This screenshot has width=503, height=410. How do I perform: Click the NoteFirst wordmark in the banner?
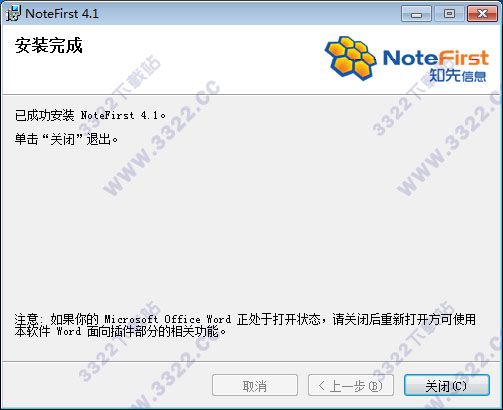[x=436, y=57]
